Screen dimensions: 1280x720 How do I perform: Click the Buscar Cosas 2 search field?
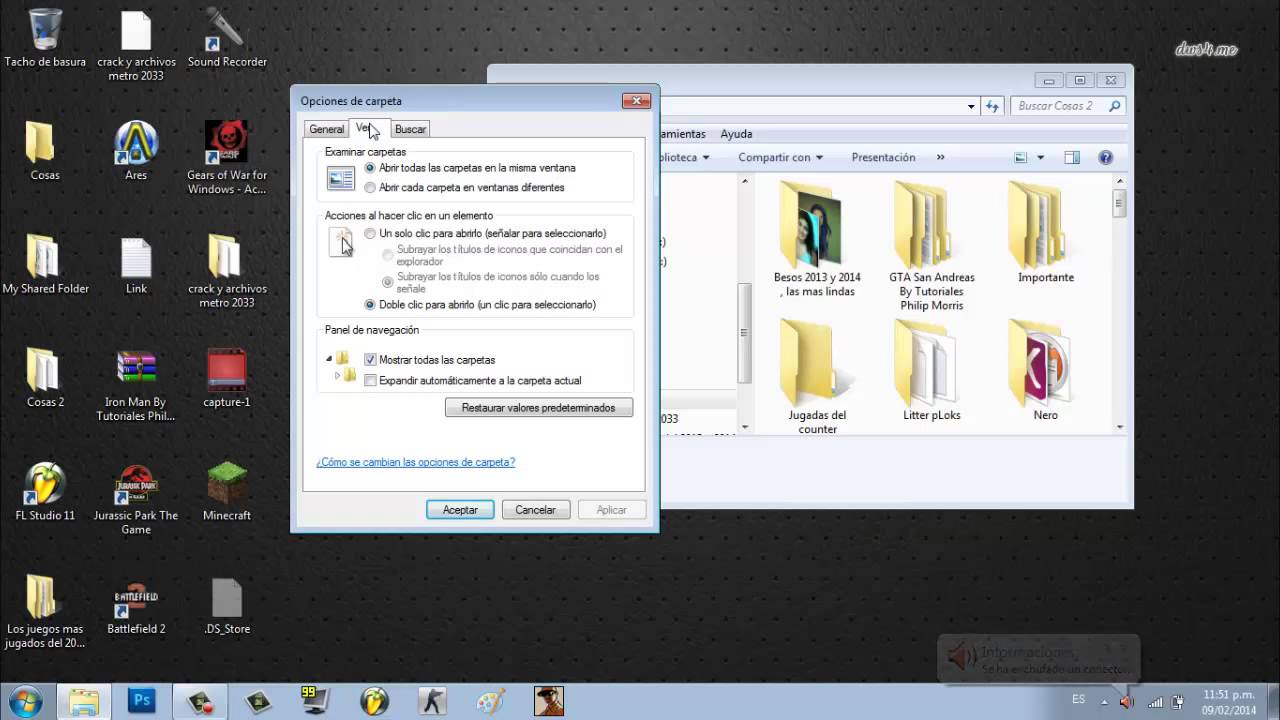pyautogui.click(x=1068, y=105)
